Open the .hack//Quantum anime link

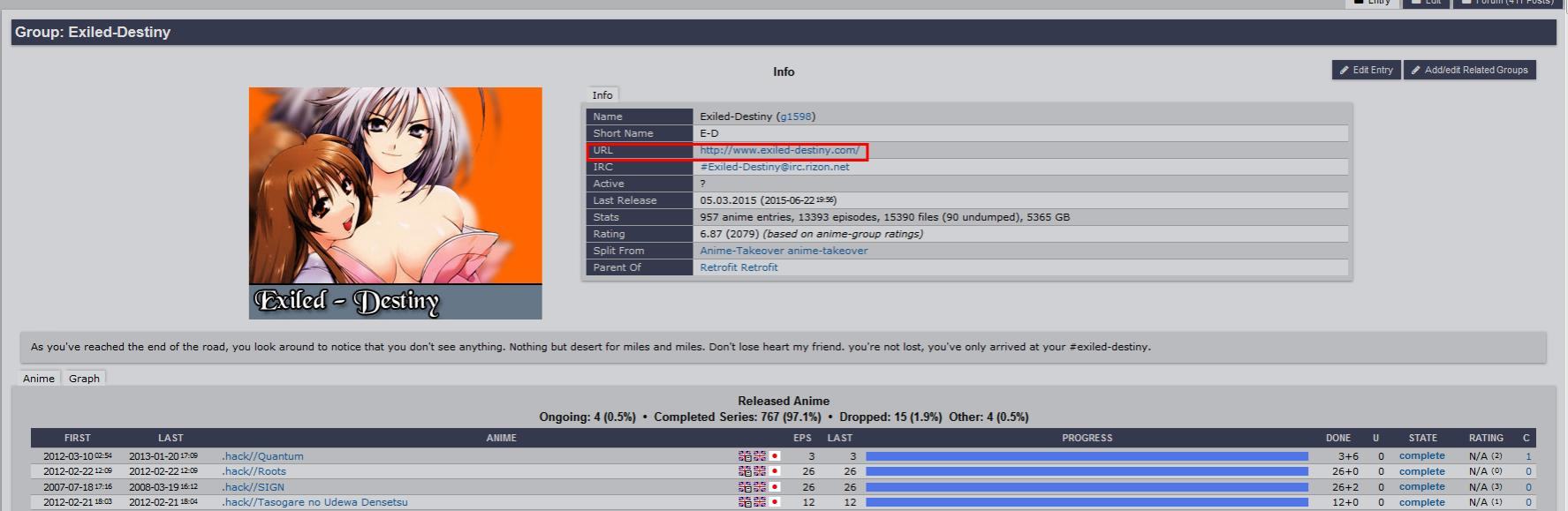click(262, 456)
